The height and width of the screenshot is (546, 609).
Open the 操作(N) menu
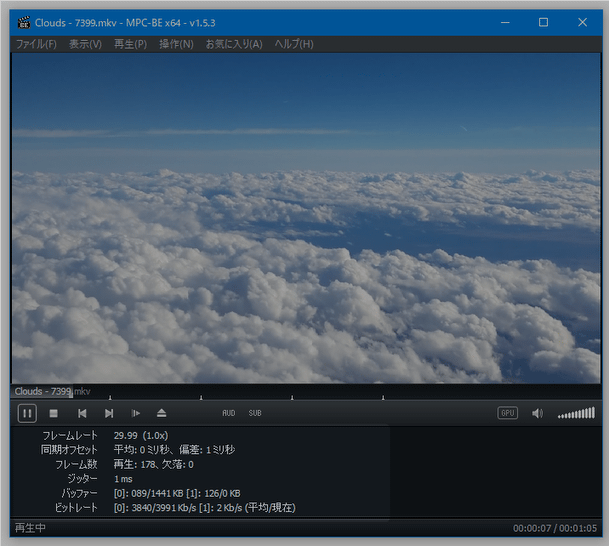click(x=176, y=44)
